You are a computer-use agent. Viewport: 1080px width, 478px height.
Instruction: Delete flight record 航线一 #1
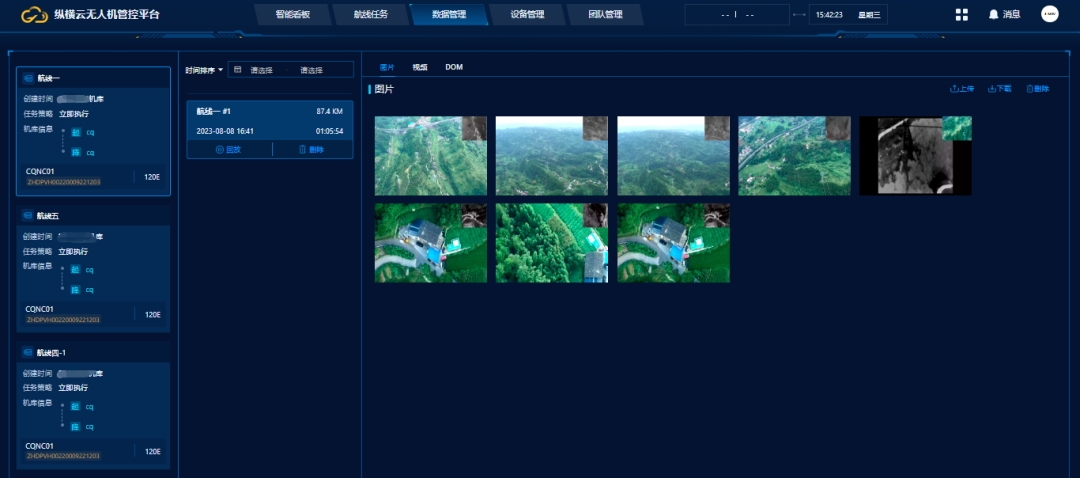pyautogui.click(x=311, y=149)
